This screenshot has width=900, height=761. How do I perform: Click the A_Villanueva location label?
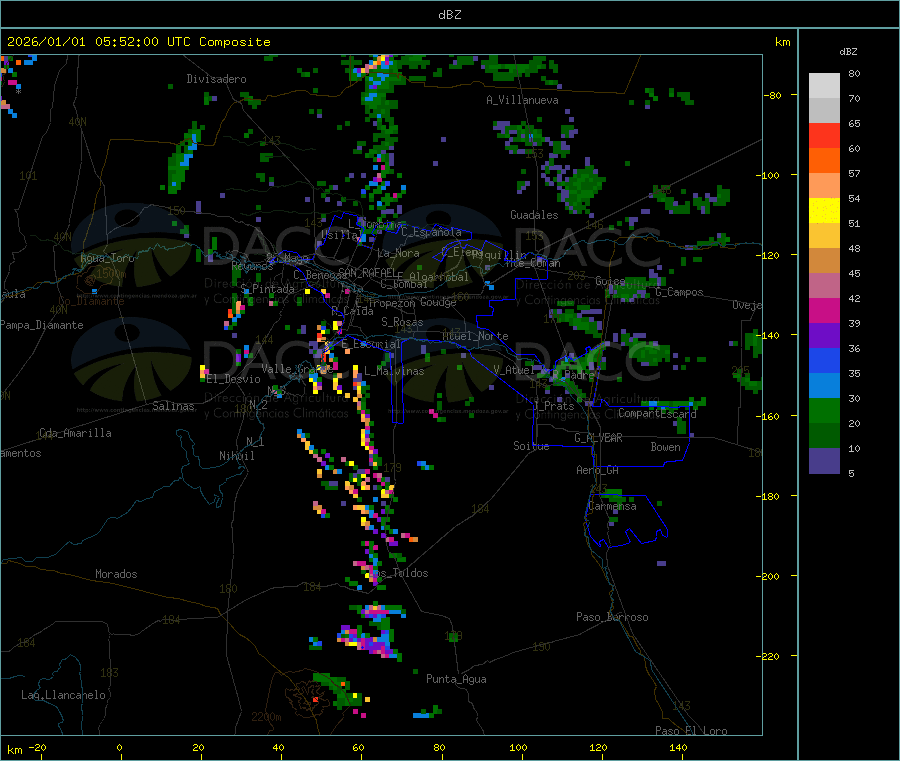pyautogui.click(x=522, y=100)
